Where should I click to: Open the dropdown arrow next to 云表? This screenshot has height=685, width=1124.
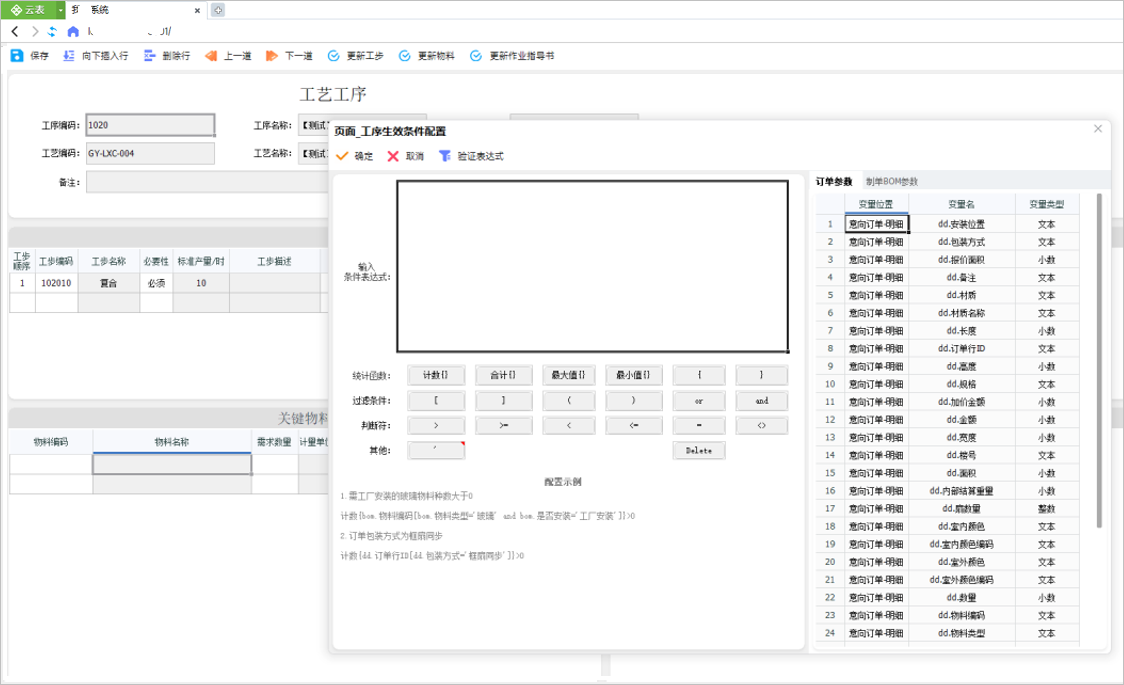(60, 10)
